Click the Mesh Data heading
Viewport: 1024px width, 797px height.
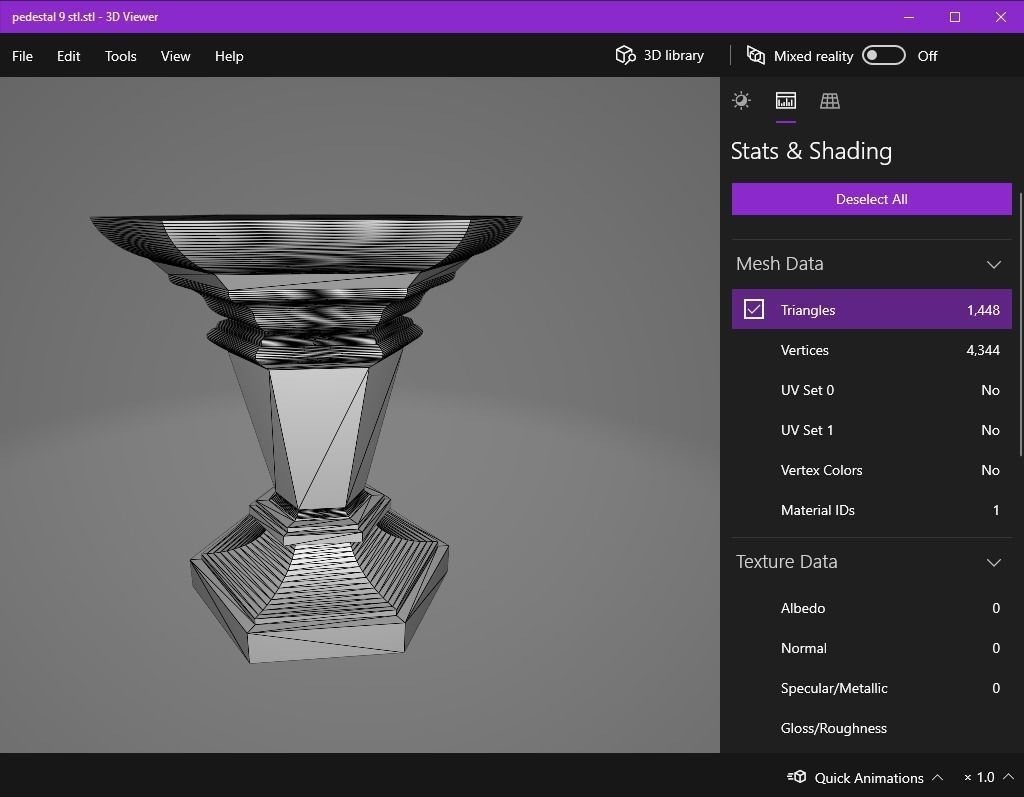(779, 264)
